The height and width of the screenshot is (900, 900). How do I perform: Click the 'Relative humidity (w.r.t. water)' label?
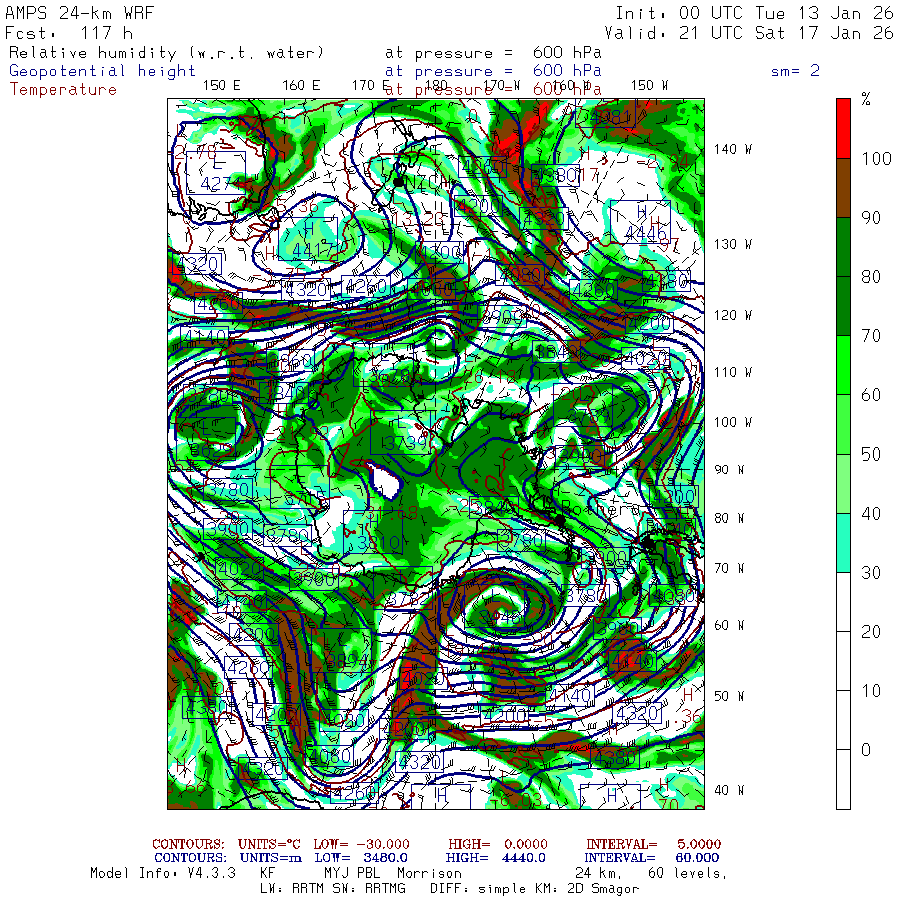click(167, 53)
